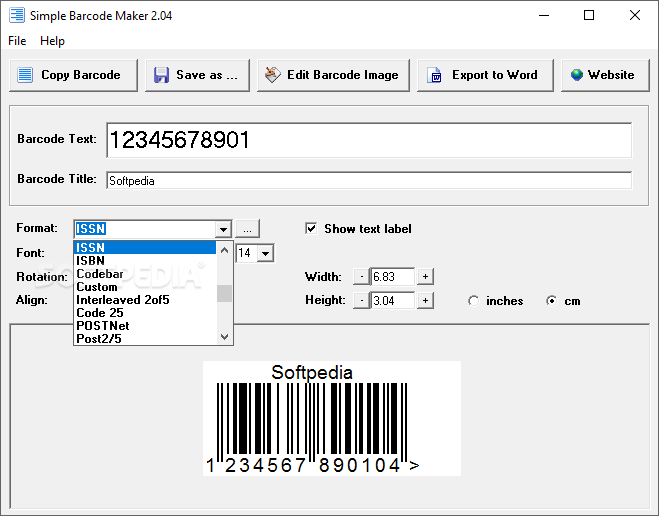Screen dimensions: 659x516
Task: Click the format list scrollbar thumb
Action: pos(224,293)
